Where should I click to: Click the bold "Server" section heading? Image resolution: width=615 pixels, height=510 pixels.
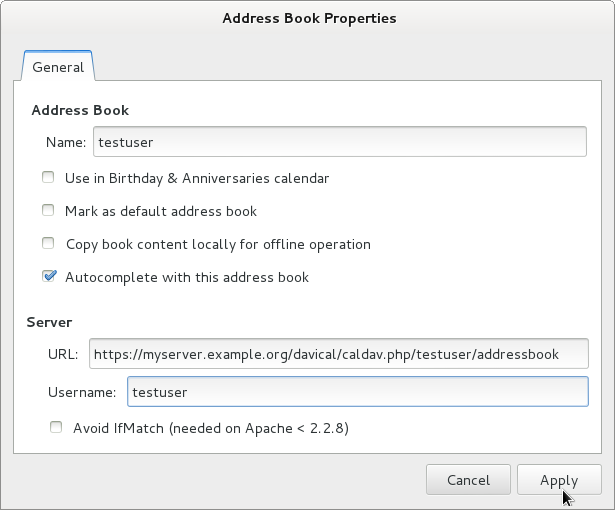pos(49,322)
